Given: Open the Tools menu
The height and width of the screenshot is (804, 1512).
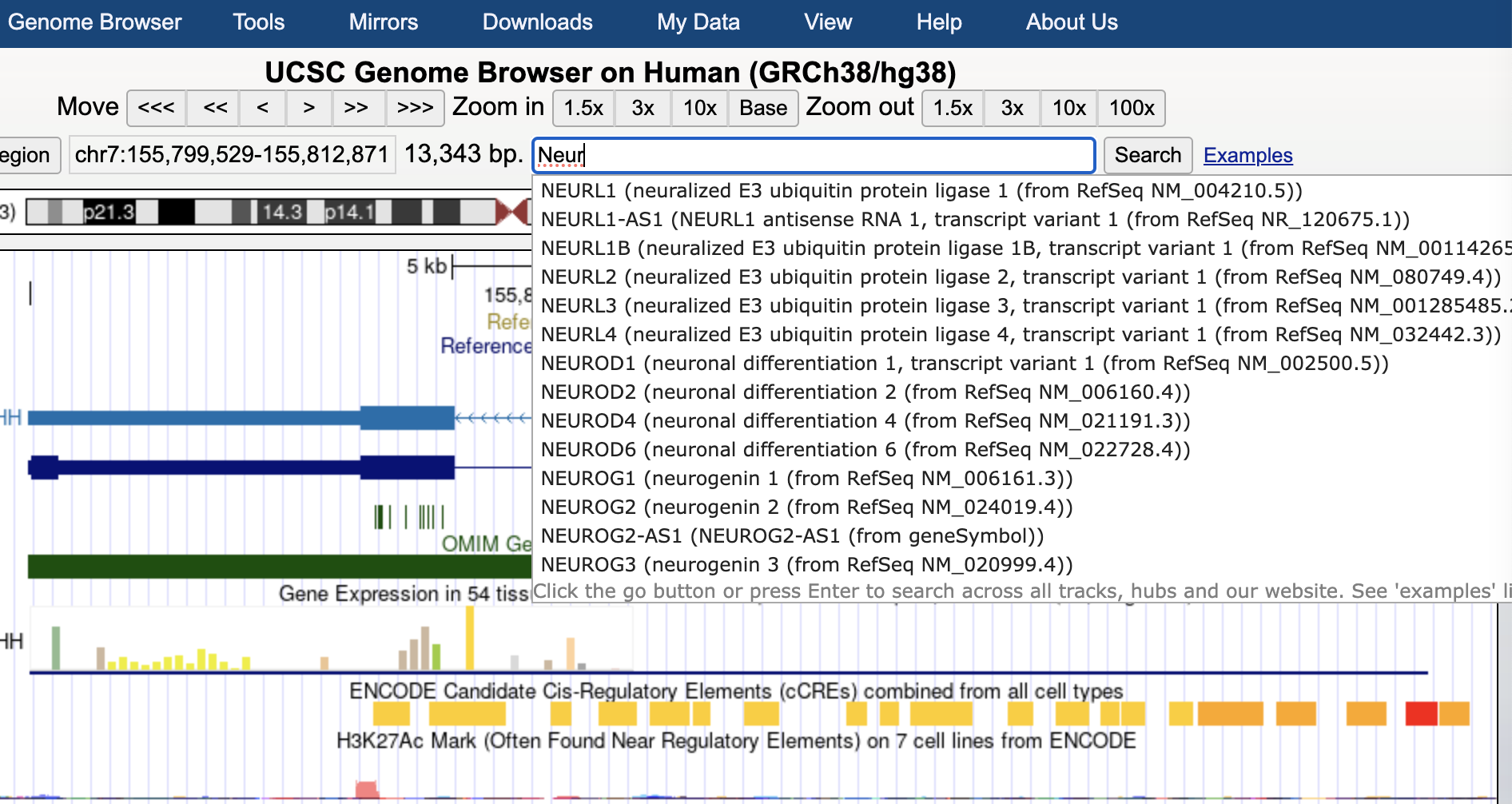Looking at the screenshot, I should click(x=258, y=22).
